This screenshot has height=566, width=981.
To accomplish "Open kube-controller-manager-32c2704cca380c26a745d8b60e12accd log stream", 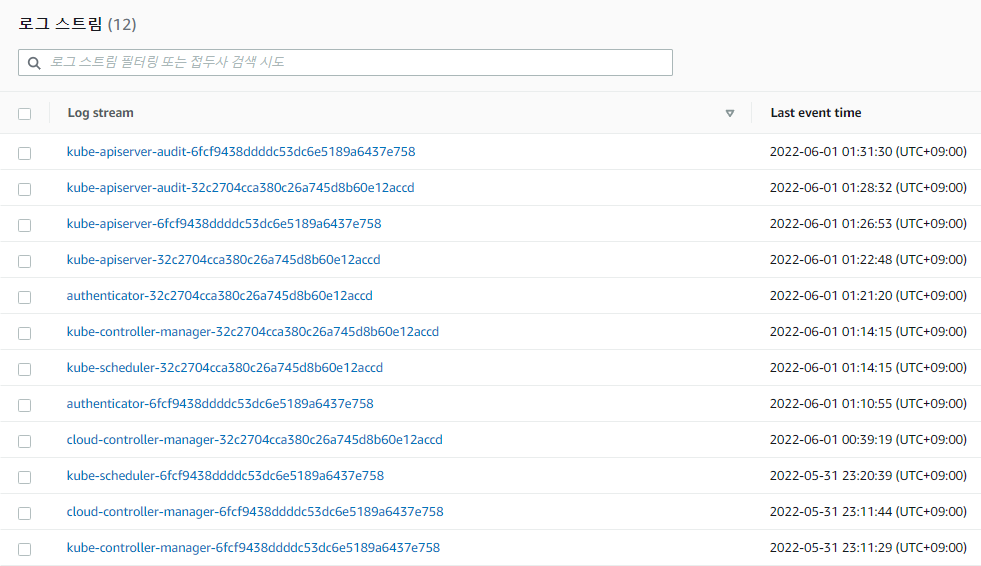I will 253,331.
